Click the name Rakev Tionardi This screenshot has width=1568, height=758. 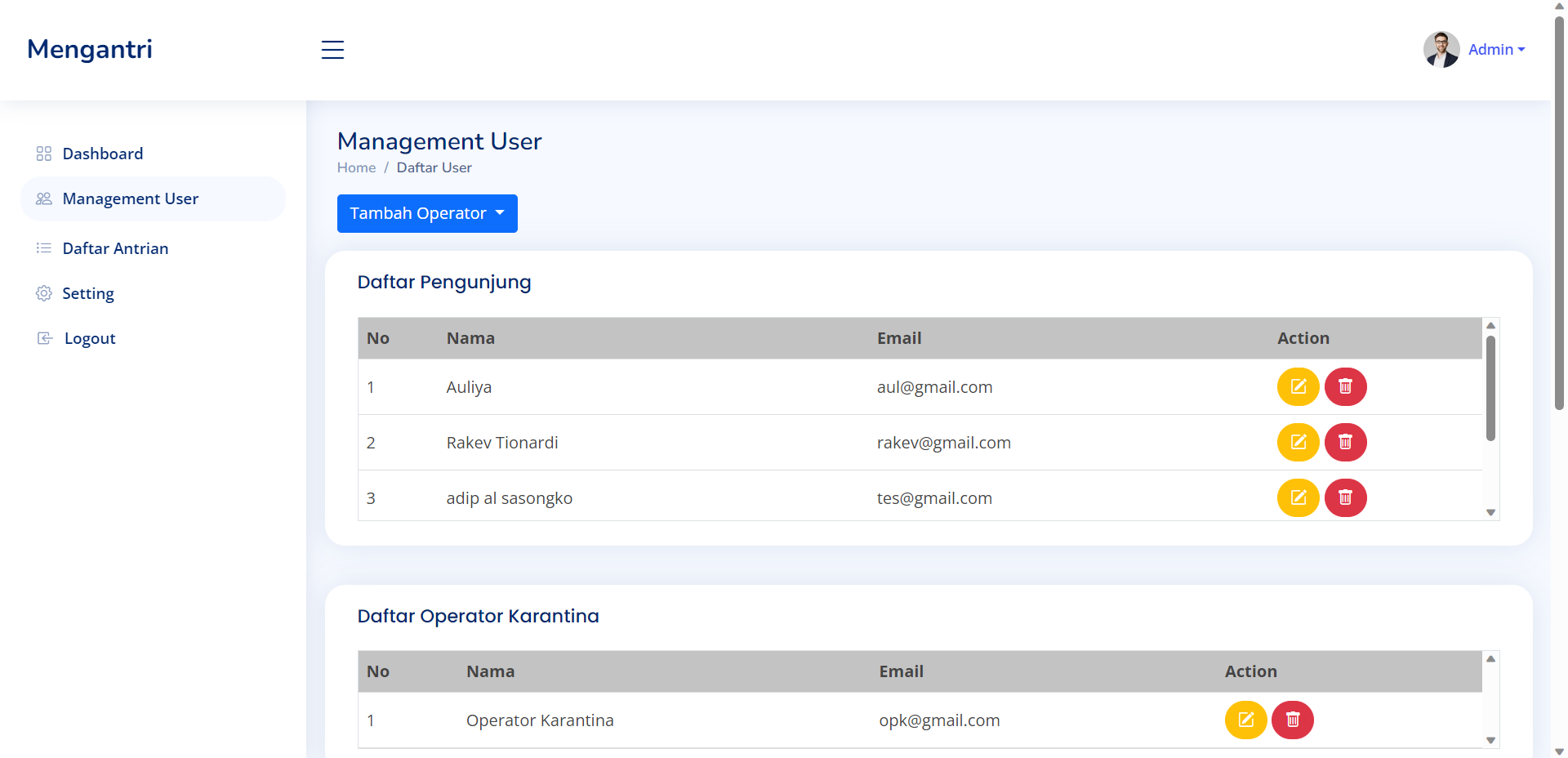(502, 443)
